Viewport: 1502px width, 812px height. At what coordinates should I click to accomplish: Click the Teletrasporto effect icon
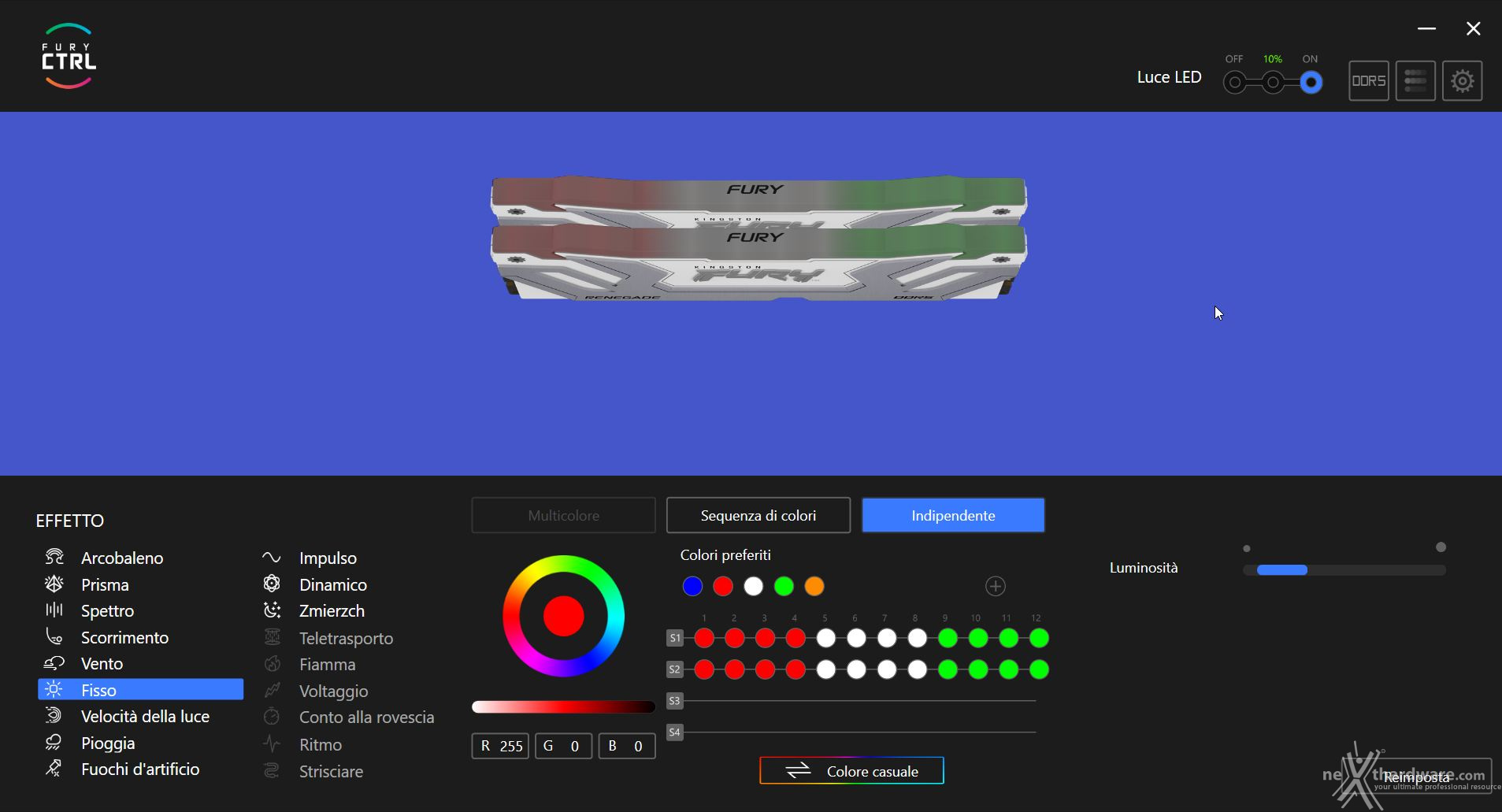[272, 636]
